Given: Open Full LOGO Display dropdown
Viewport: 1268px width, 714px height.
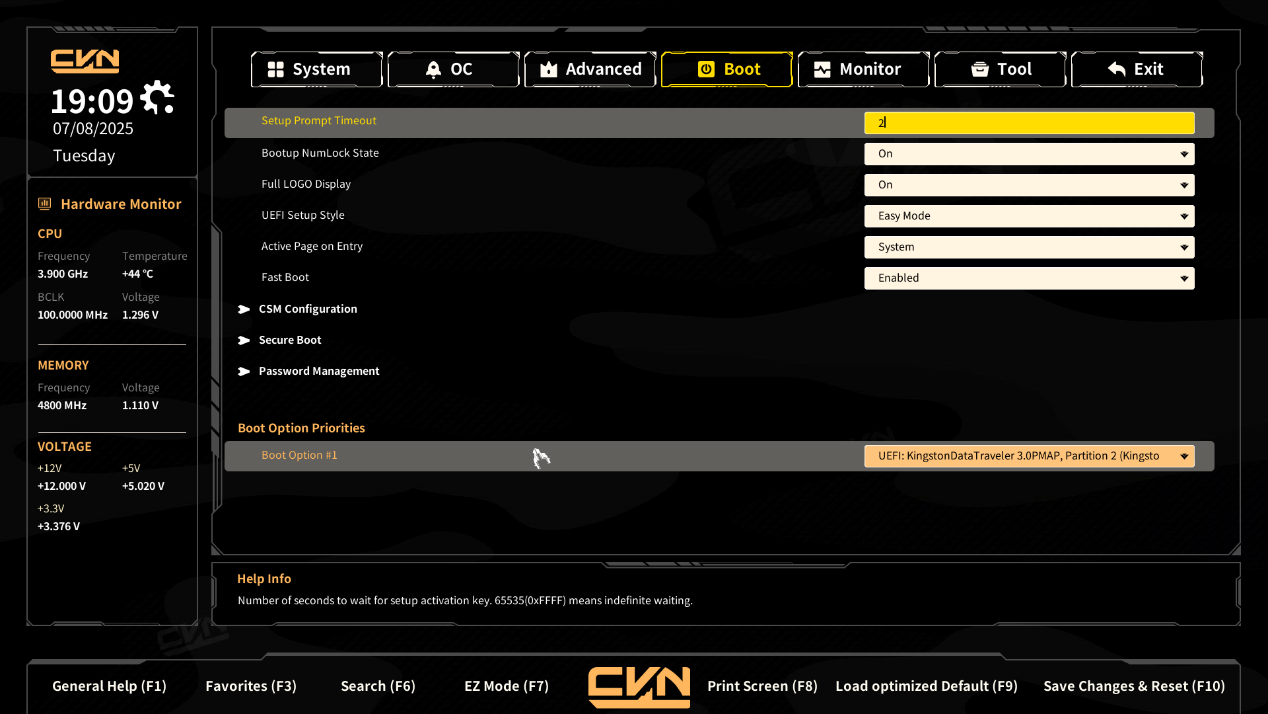Looking at the screenshot, I should click(1029, 185).
